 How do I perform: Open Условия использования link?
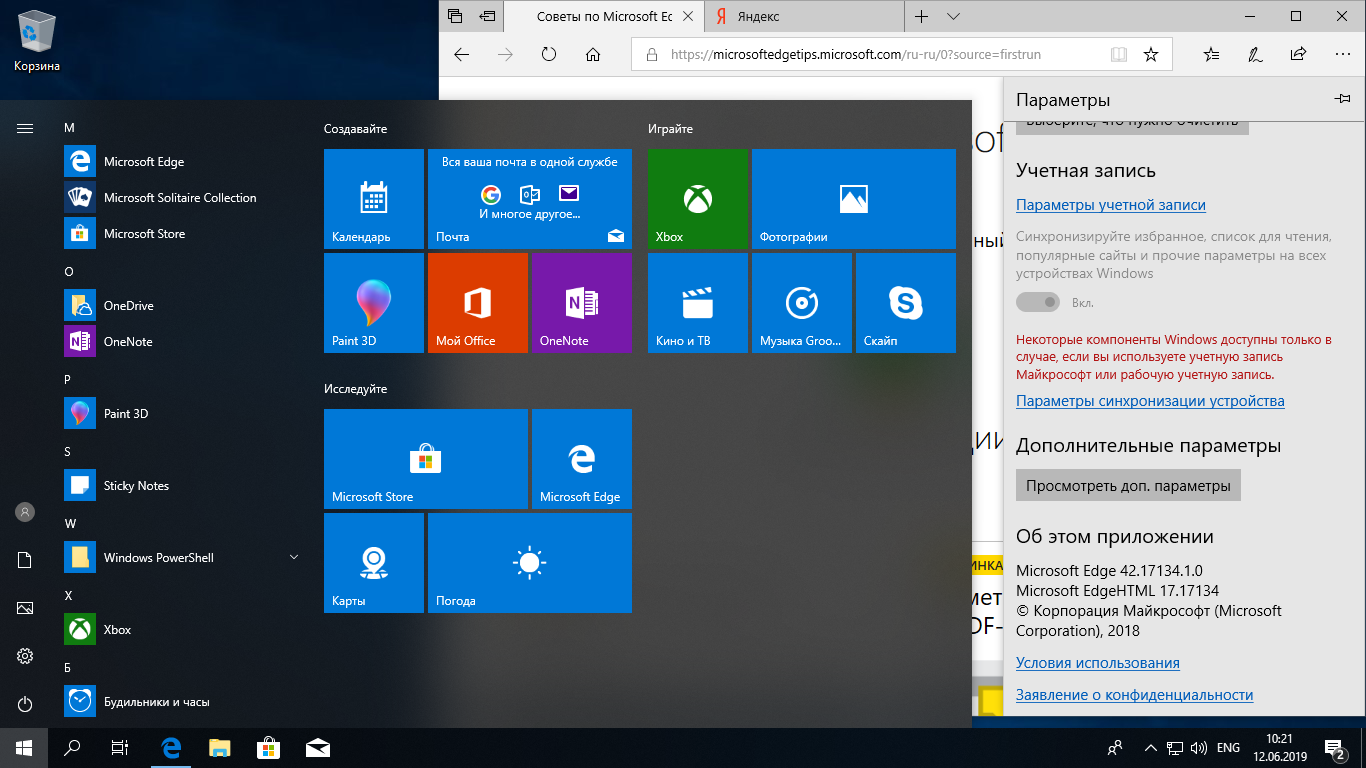pyautogui.click(x=1098, y=663)
